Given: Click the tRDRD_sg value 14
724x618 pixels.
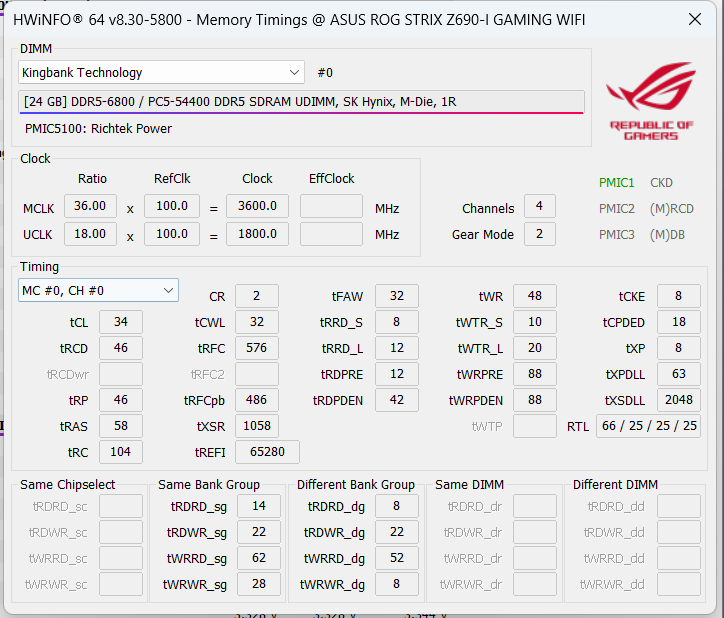Looking at the screenshot, I should click(x=259, y=506).
